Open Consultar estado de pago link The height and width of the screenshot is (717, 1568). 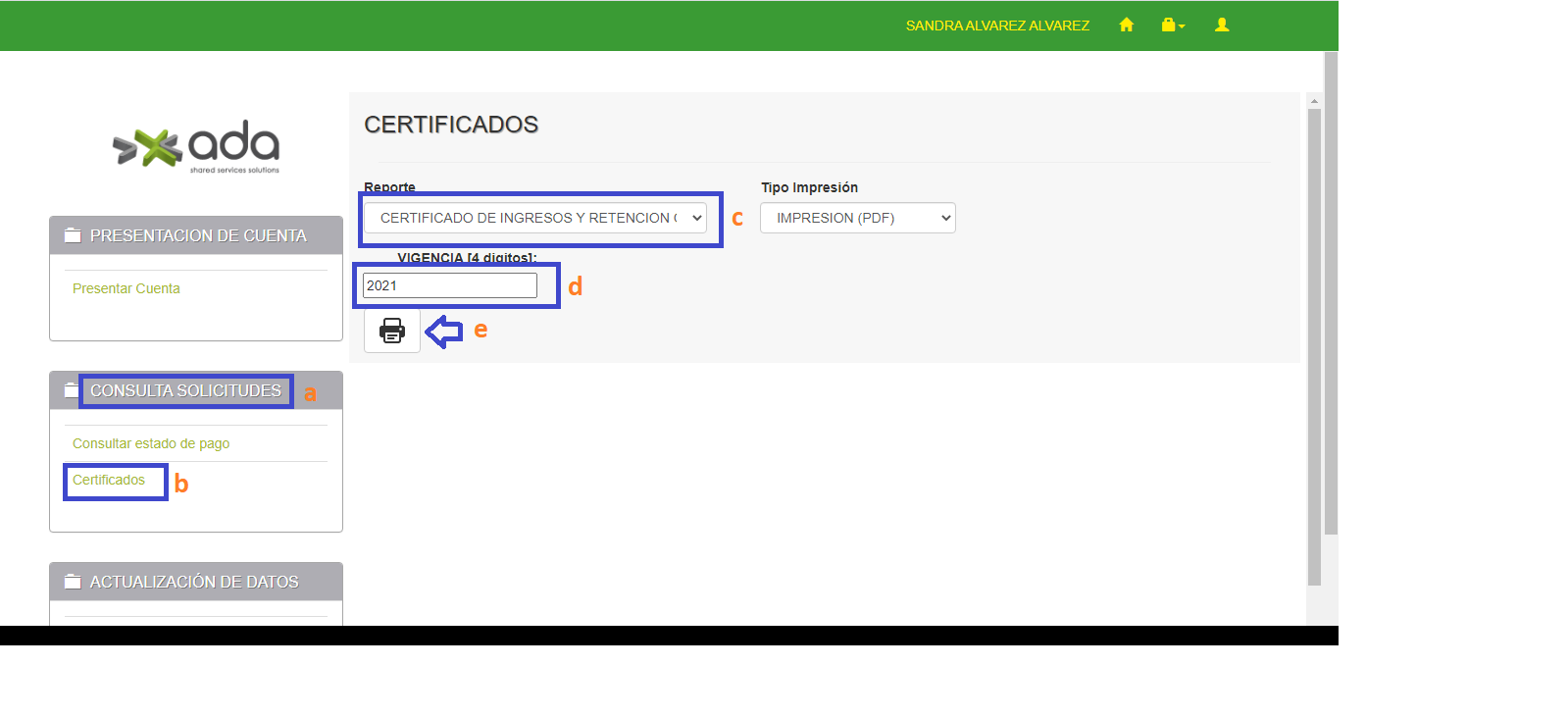click(x=151, y=443)
